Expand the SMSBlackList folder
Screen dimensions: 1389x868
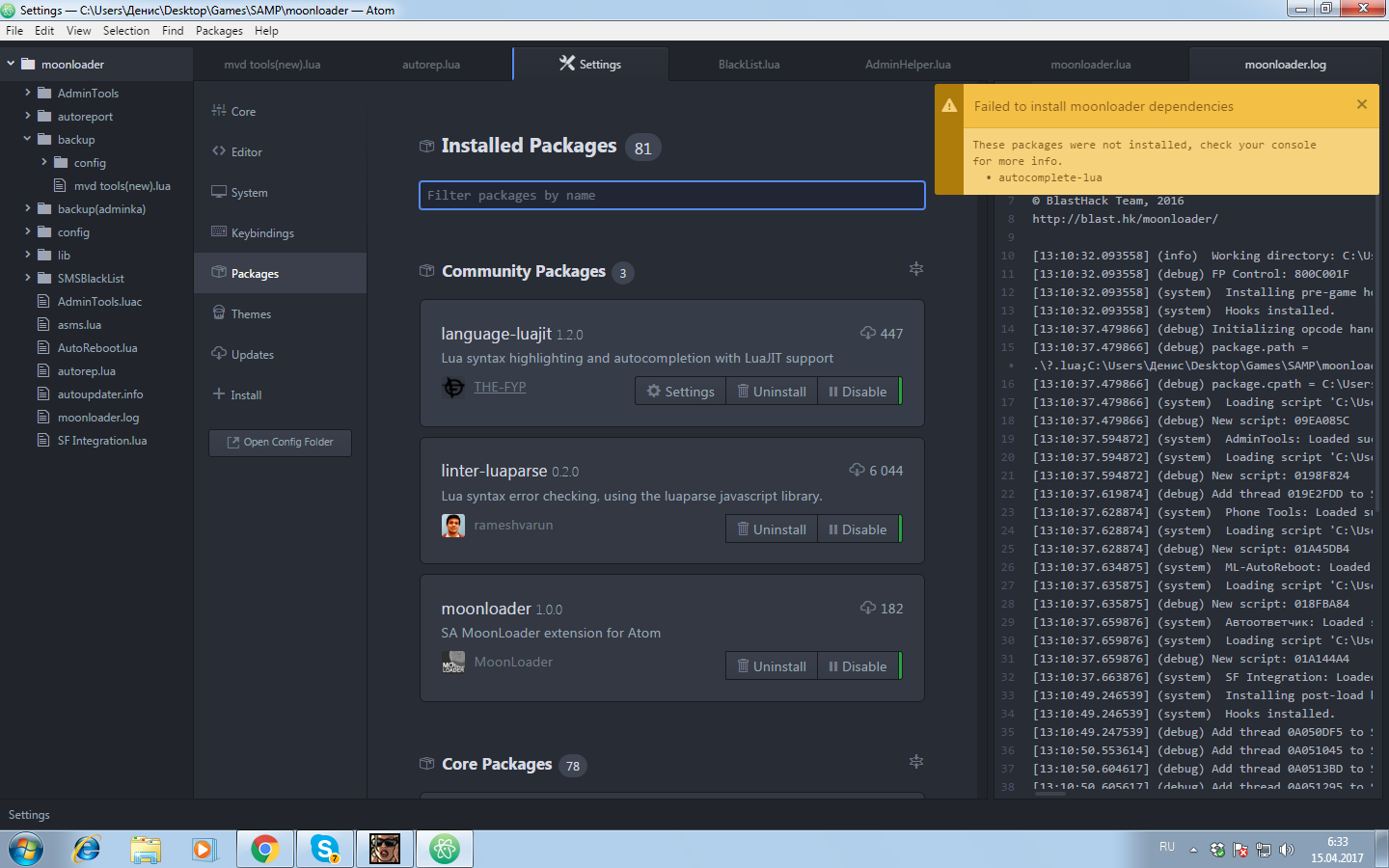27,278
